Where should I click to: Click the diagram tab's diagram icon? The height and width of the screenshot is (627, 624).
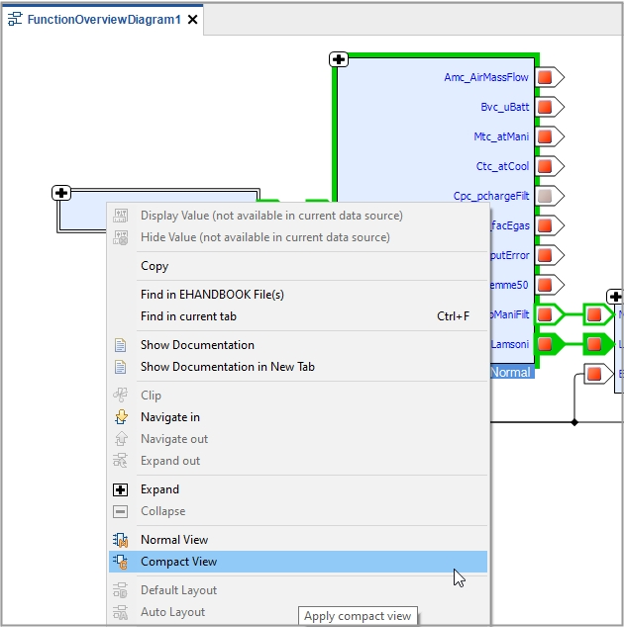click(15, 19)
